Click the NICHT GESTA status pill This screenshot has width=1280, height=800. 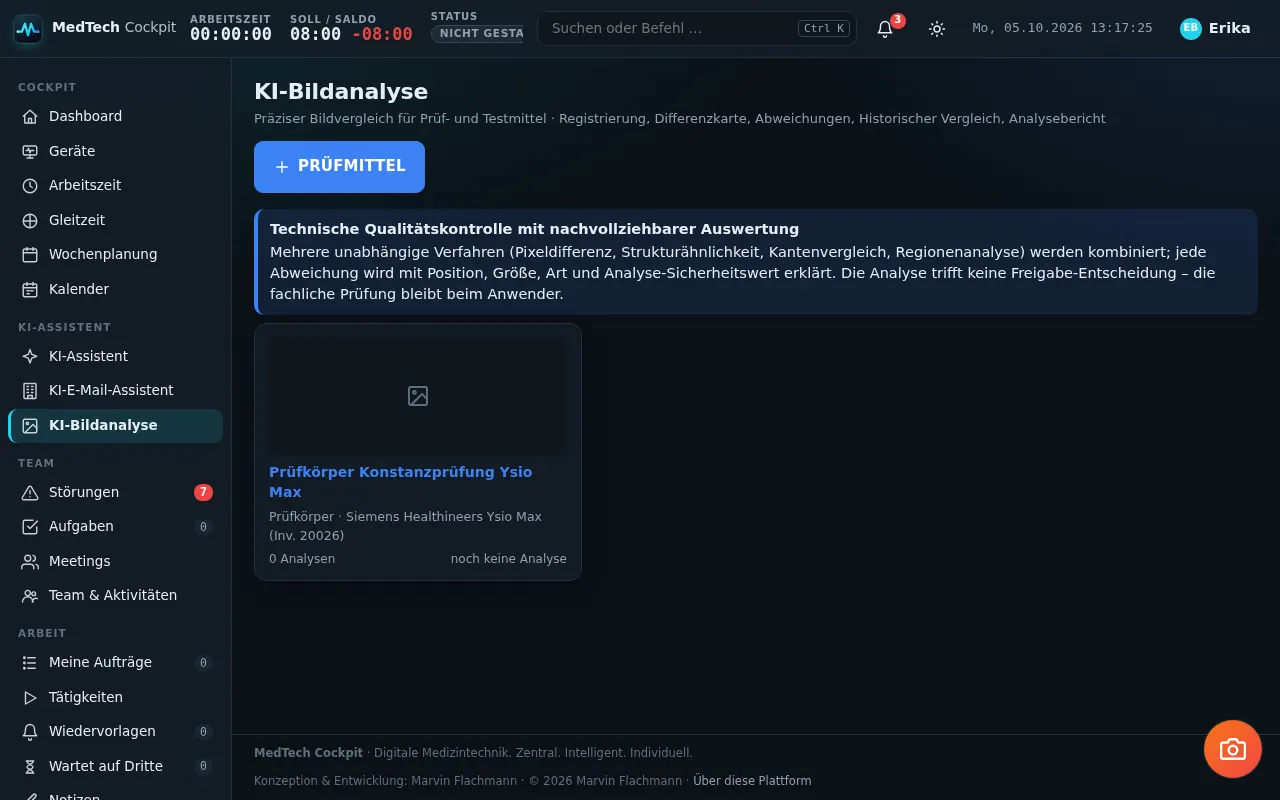point(477,34)
